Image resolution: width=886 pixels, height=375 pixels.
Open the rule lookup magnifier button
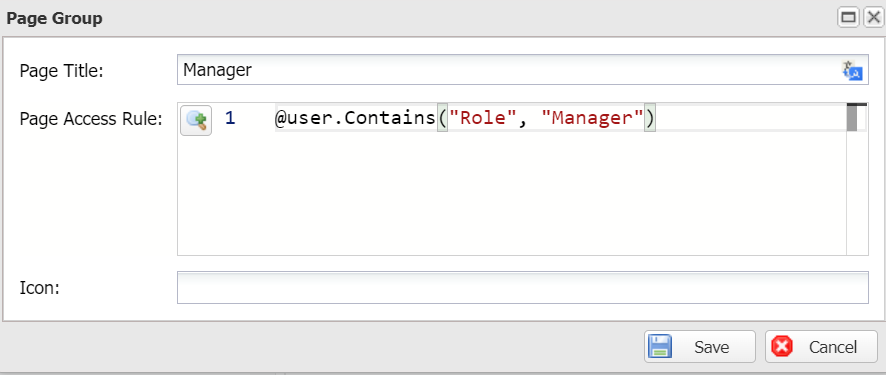[196, 120]
